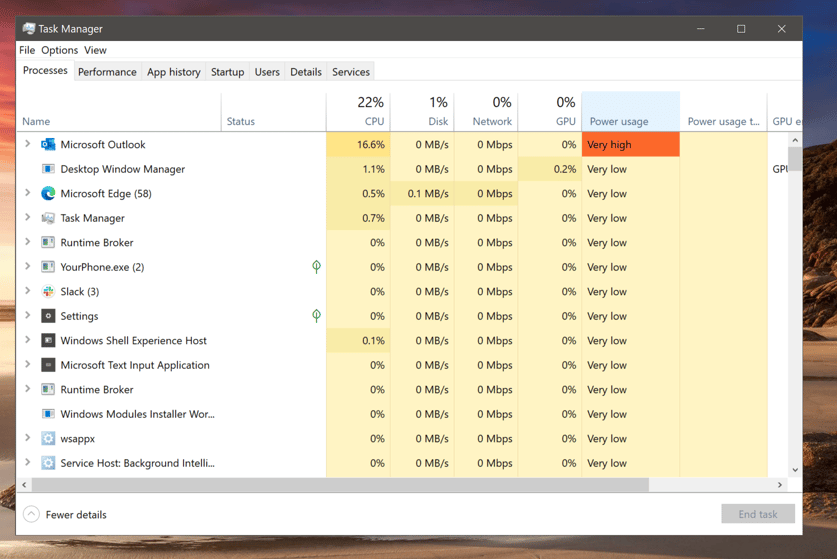Sort by Power usage trend column
837x559 pixels.
click(723, 112)
